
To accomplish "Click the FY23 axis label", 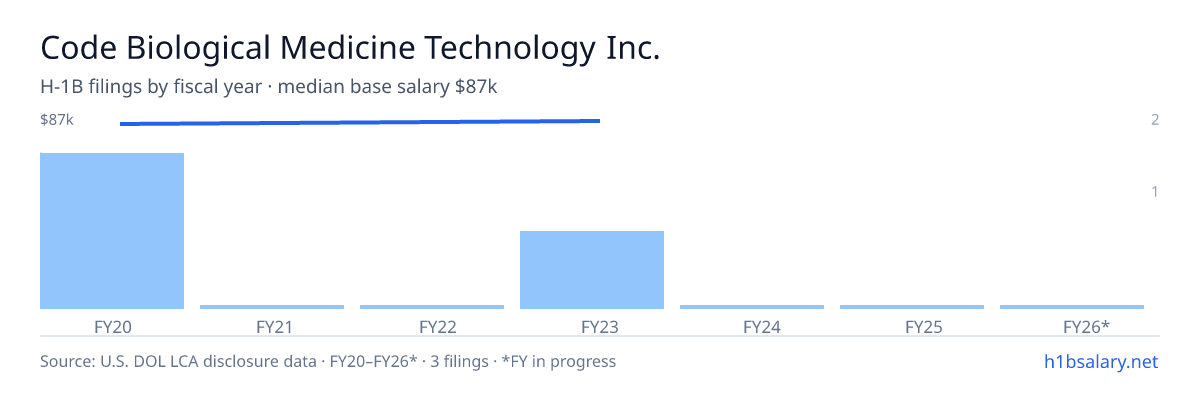I will click(592, 326).
